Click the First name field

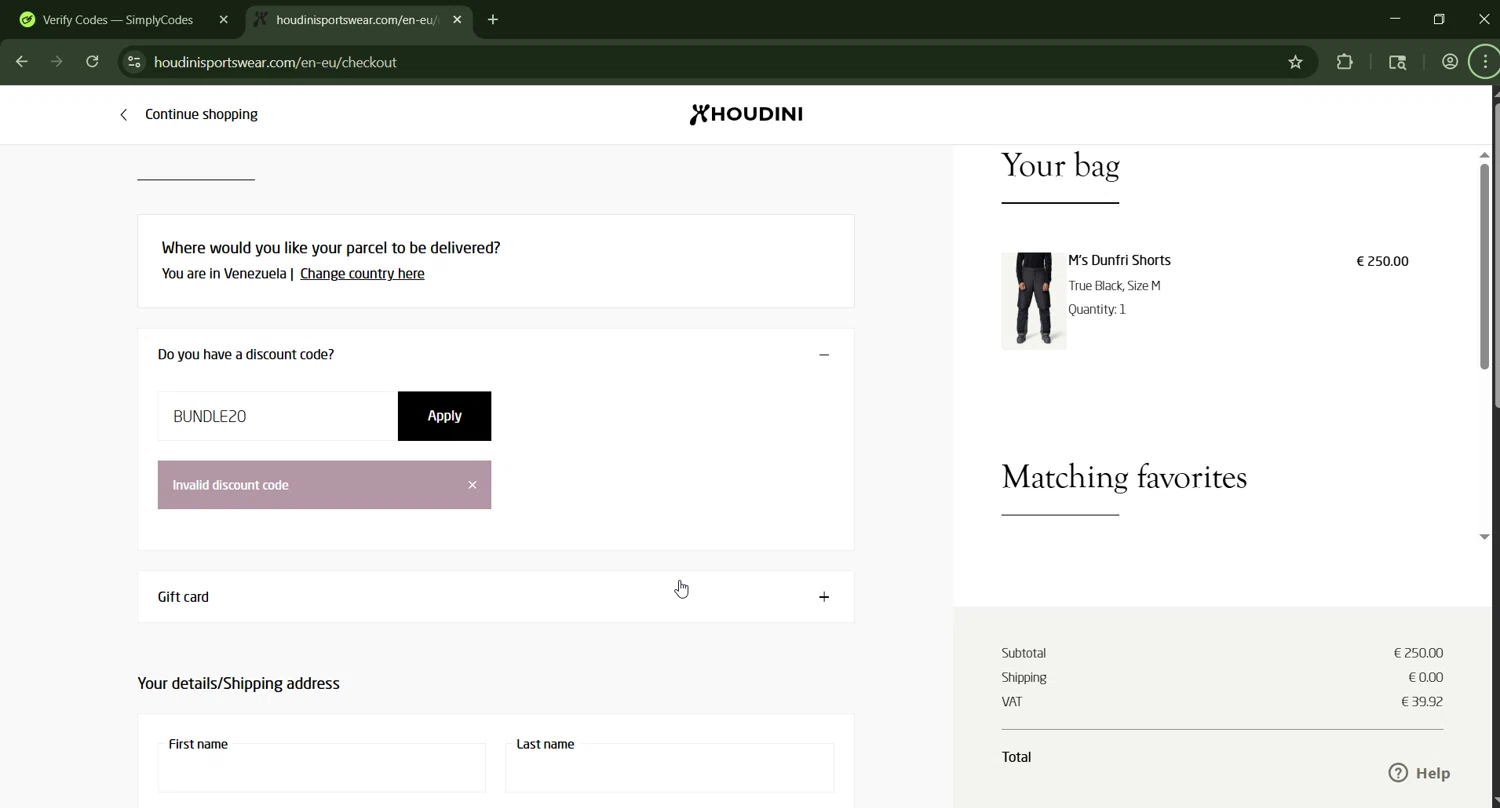[322, 768]
